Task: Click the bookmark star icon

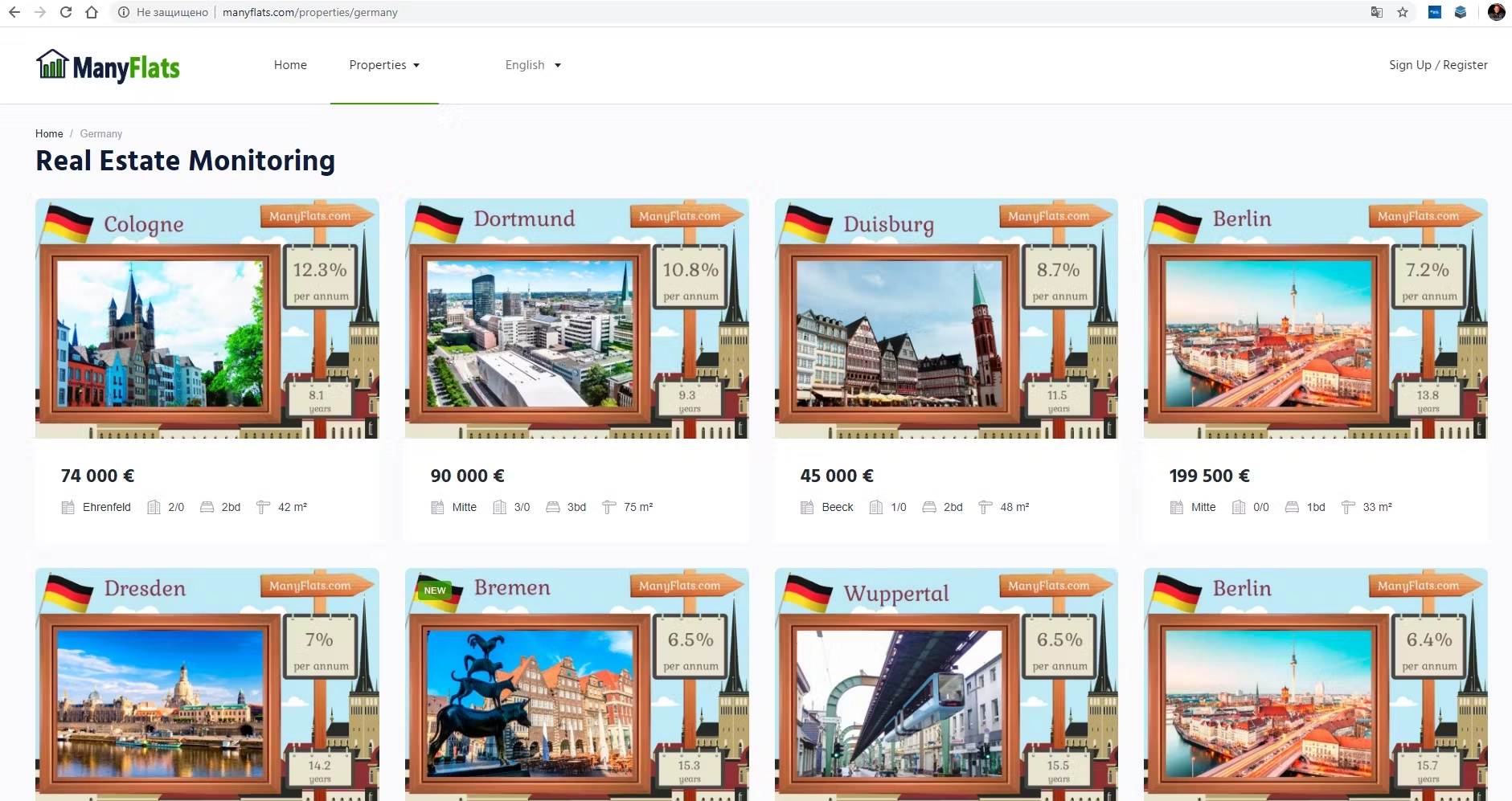Action: tap(1403, 12)
